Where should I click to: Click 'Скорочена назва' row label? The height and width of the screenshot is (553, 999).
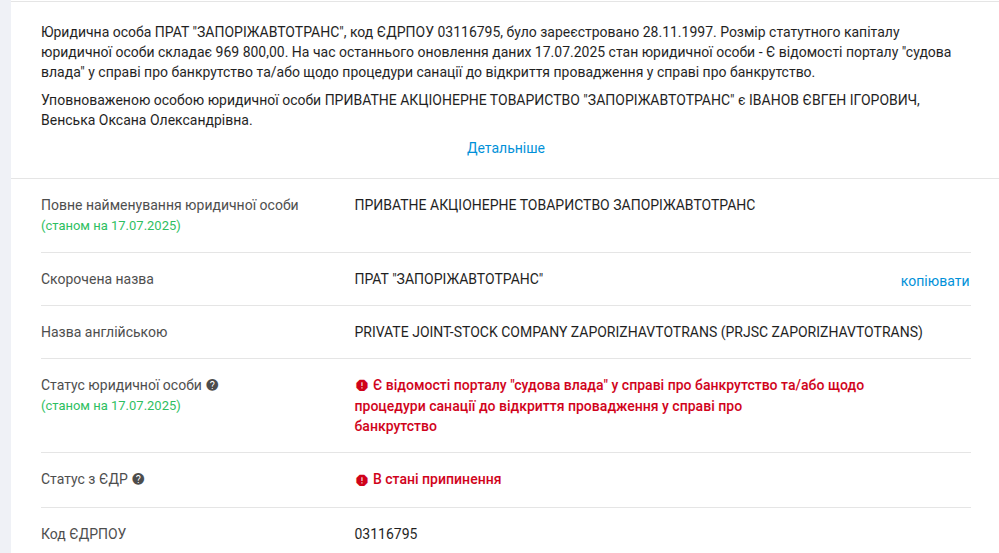pyautogui.click(x=97, y=279)
